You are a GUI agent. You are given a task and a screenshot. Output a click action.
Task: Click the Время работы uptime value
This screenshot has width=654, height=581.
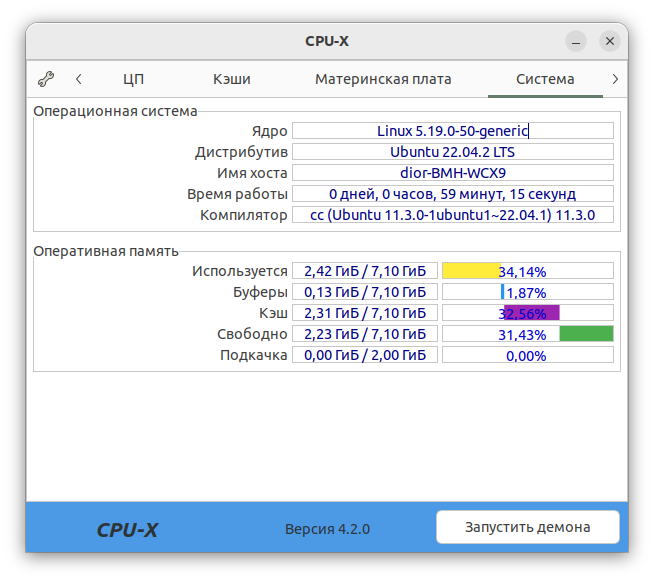[x=453, y=194]
